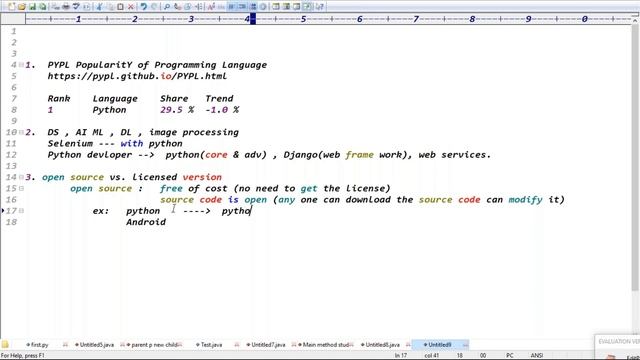The image size is (640, 360).
Task: Click the small icon right of spell check
Action: pyautogui.click(x=86, y=7)
